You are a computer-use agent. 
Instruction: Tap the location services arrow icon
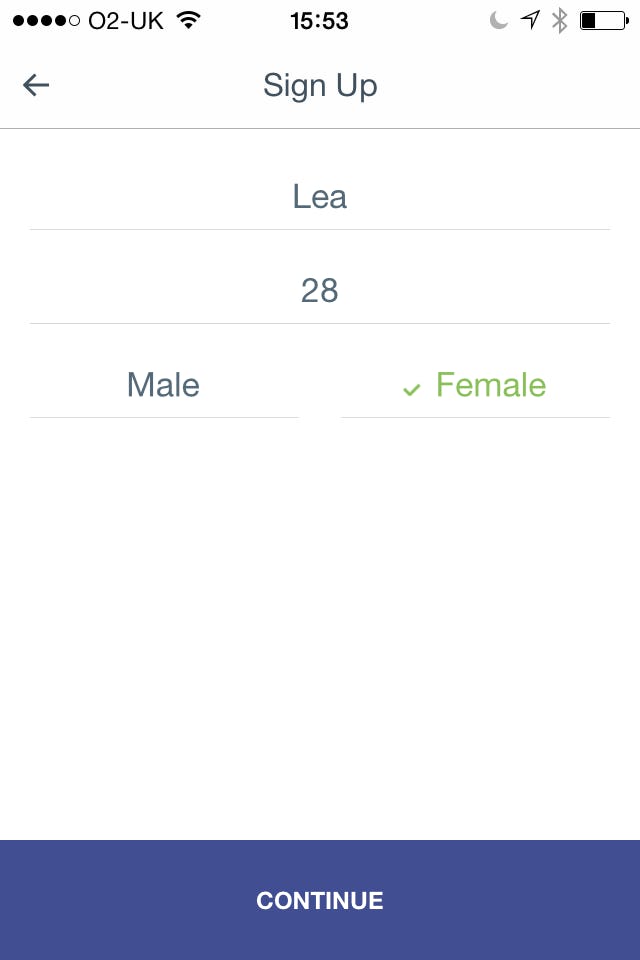tap(530, 20)
